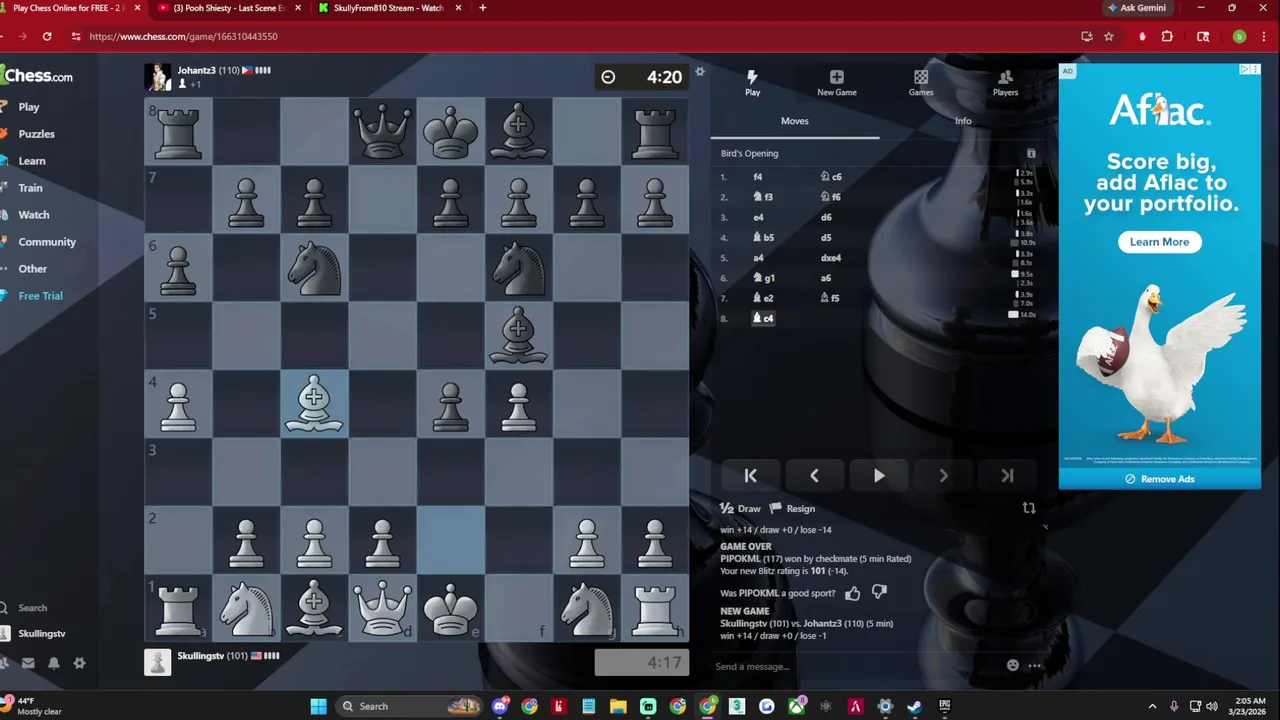Open weather widget showing 44°F
Image resolution: width=1280 pixels, height=720 pixels.
35,706
